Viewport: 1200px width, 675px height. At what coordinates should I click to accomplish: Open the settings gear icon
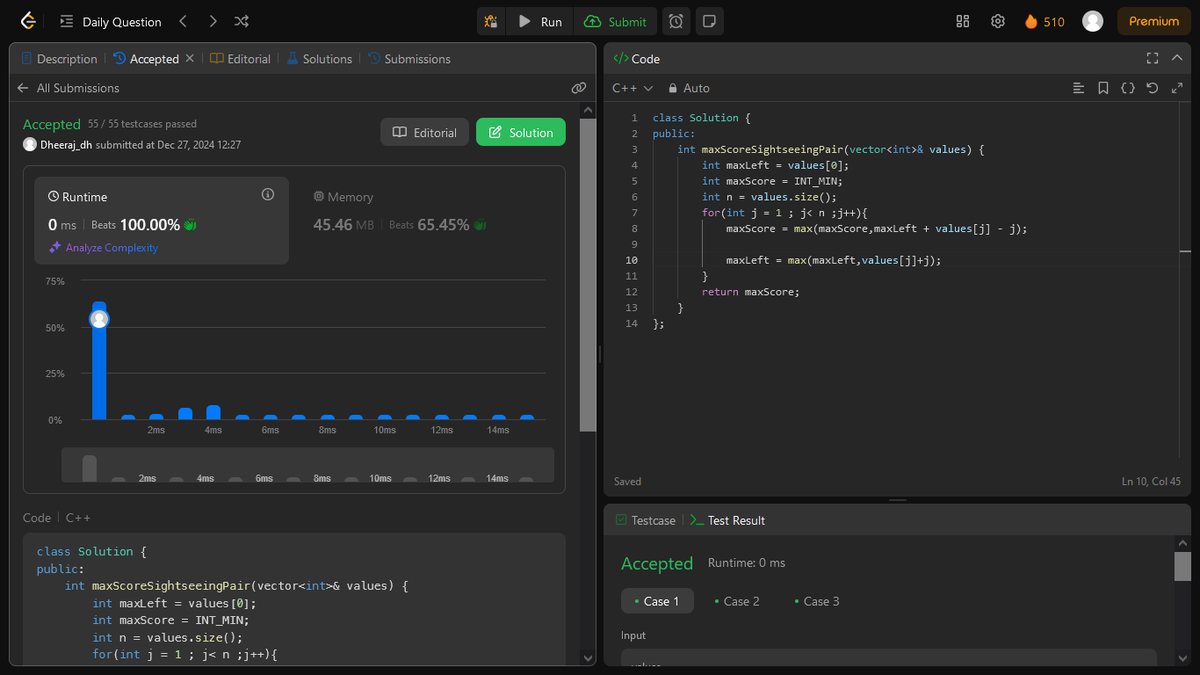997,21
